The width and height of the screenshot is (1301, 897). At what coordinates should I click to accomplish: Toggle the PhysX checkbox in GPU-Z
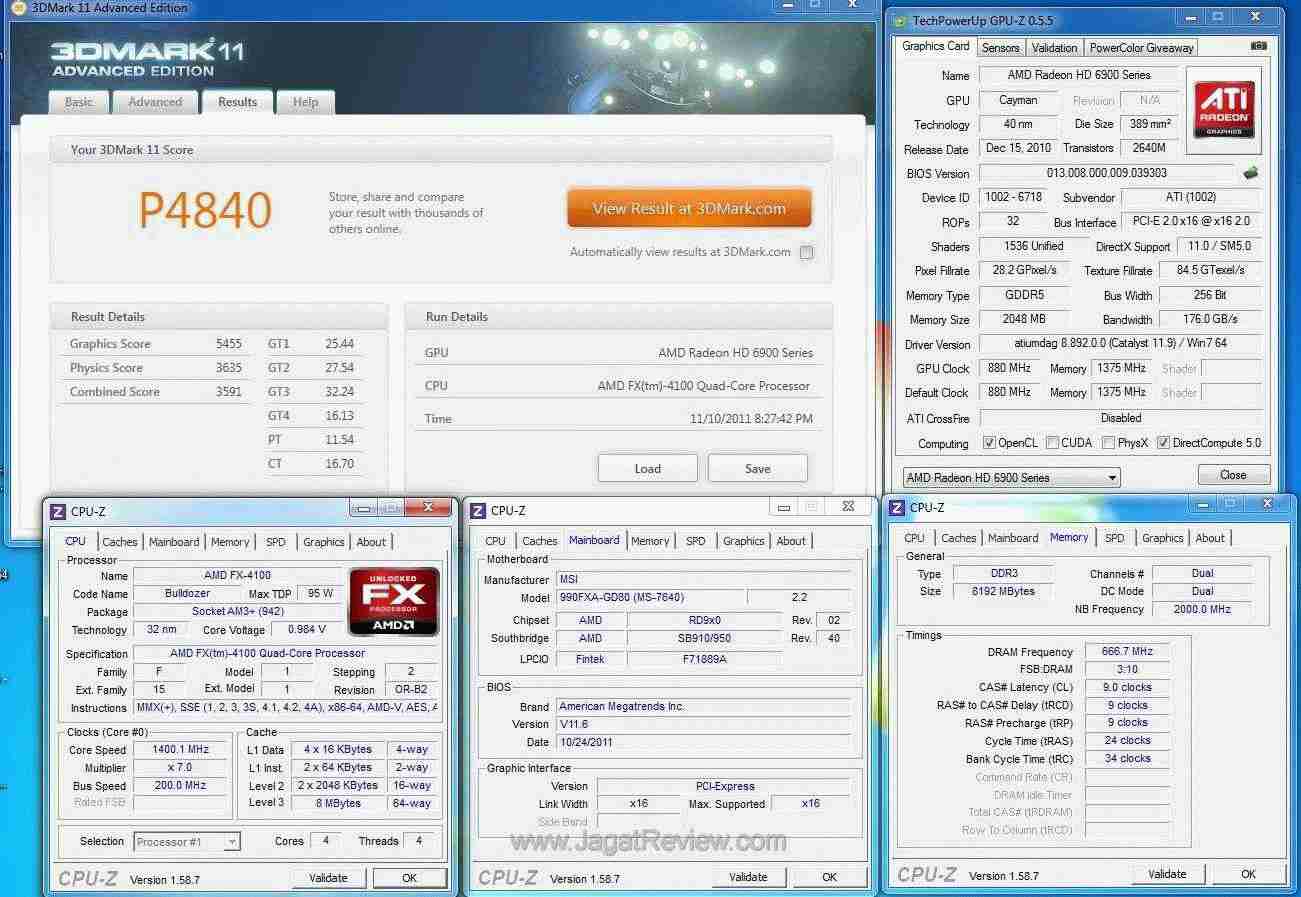point(1108,443)
